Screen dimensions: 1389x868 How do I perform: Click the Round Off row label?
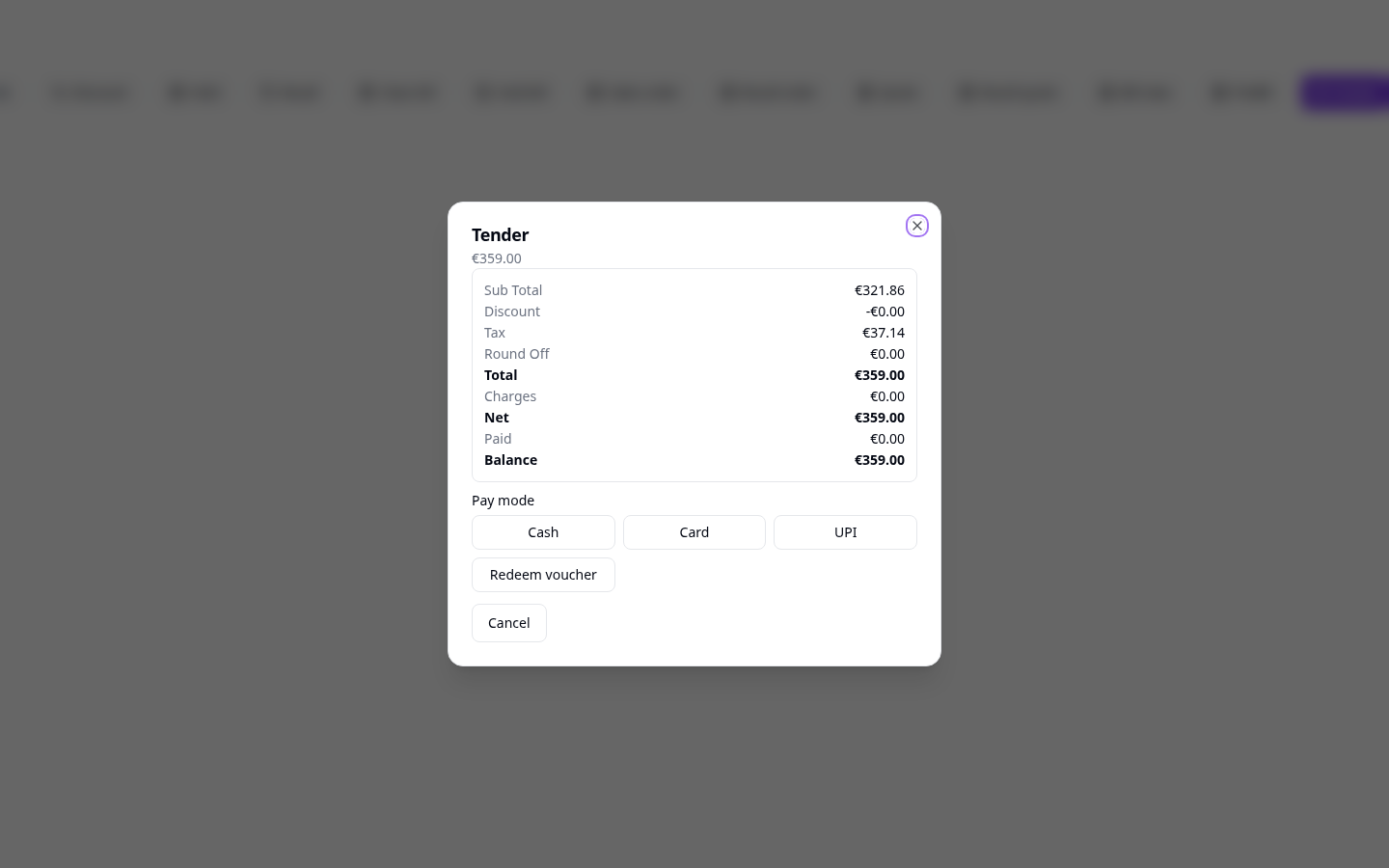click(x=517, y=354)
